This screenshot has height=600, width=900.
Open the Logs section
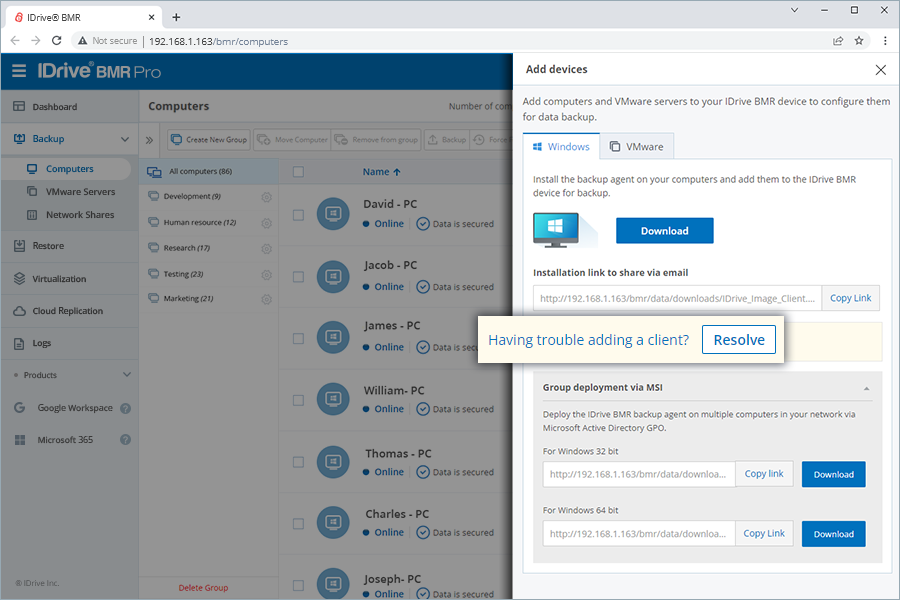click(x=41, y=343)
